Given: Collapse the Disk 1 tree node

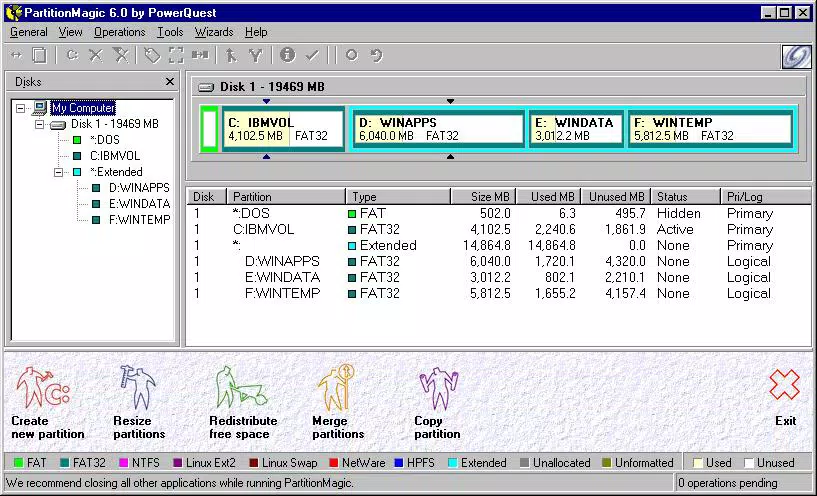Looking at the screenshot, I should pyautogui.click(x=40, y=125).
